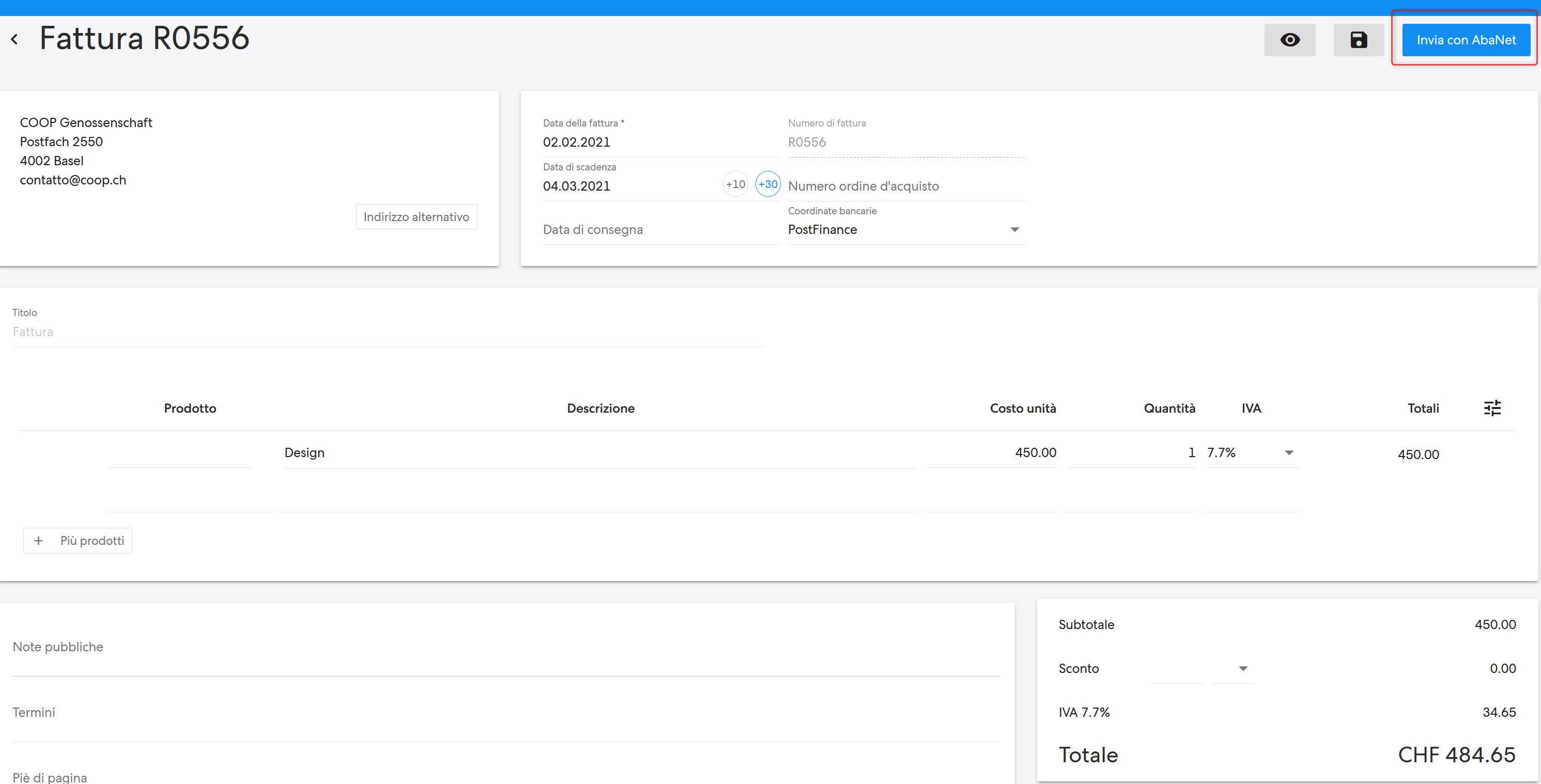Click the Titolo Fattura input
The height and width of the screenshot is (784, 1541).
click(x=388, y=332)
